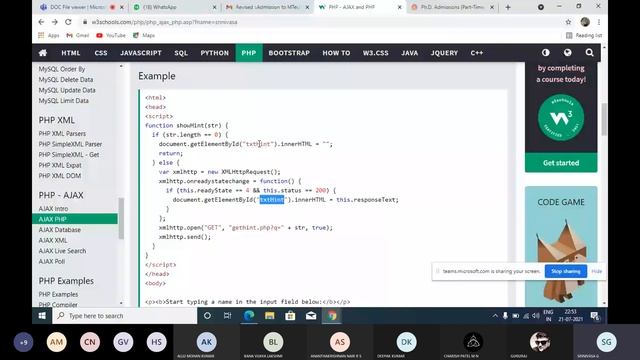This screenshot has height=360, width=640.
Task: Open the Apps shortcut in bookmarks bar
Action: click(49, 36)
